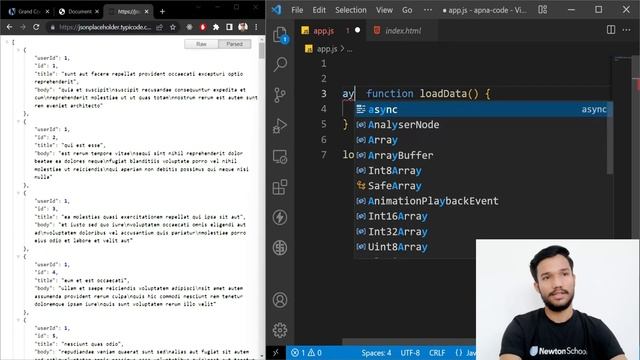Viewport: 640px width, 360px height.
Task: Collapse the first JSON object
Action: pos(19,50)
